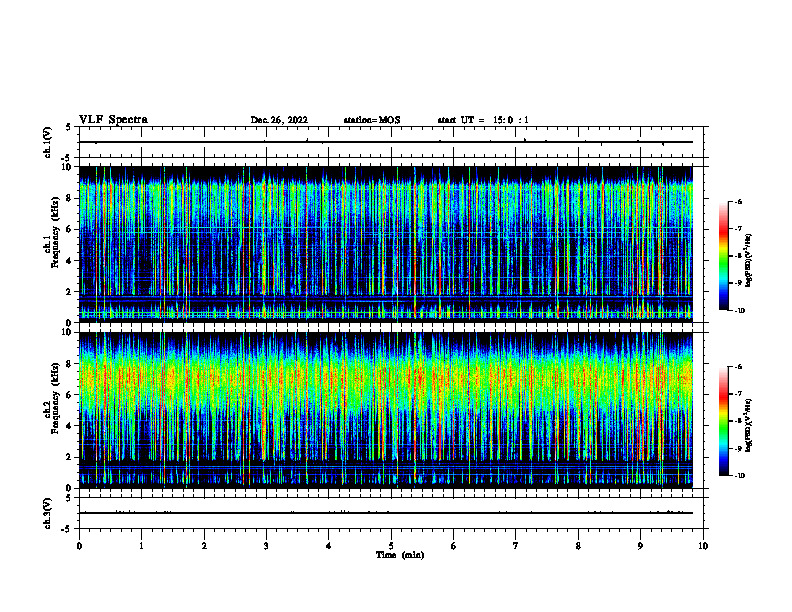Click the "5" tick on ch.3(V) axis
Image resolution: width=792 pixels, height=612 pixels.
(69, 498)
